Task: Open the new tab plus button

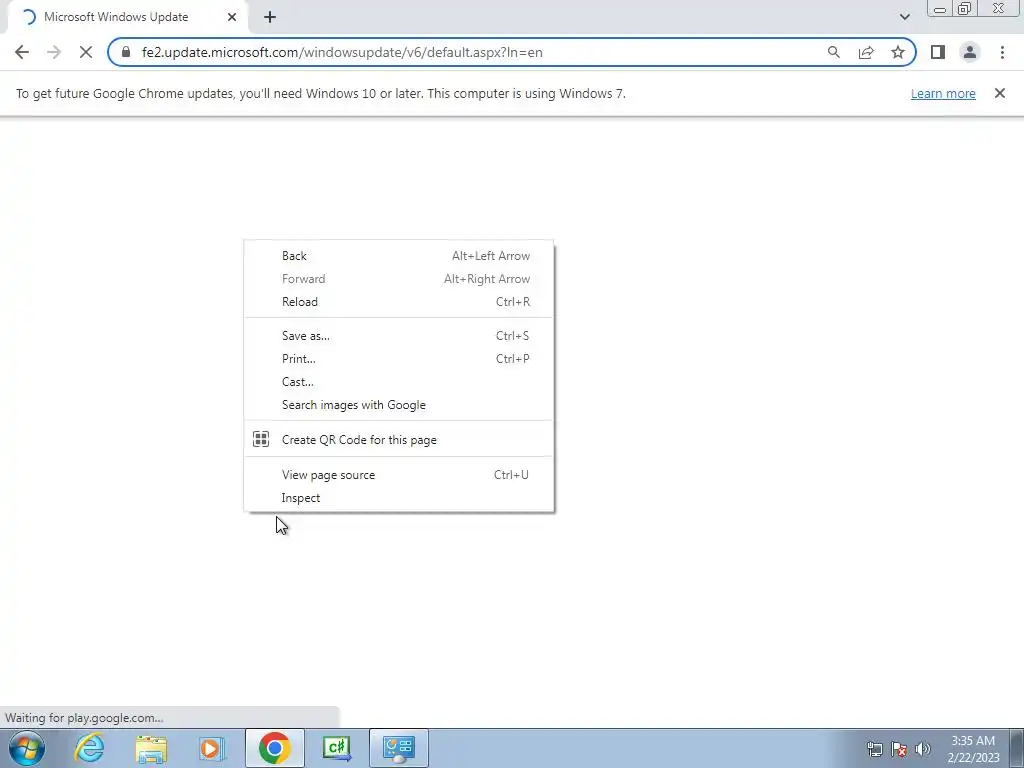Action: (270, 18)
